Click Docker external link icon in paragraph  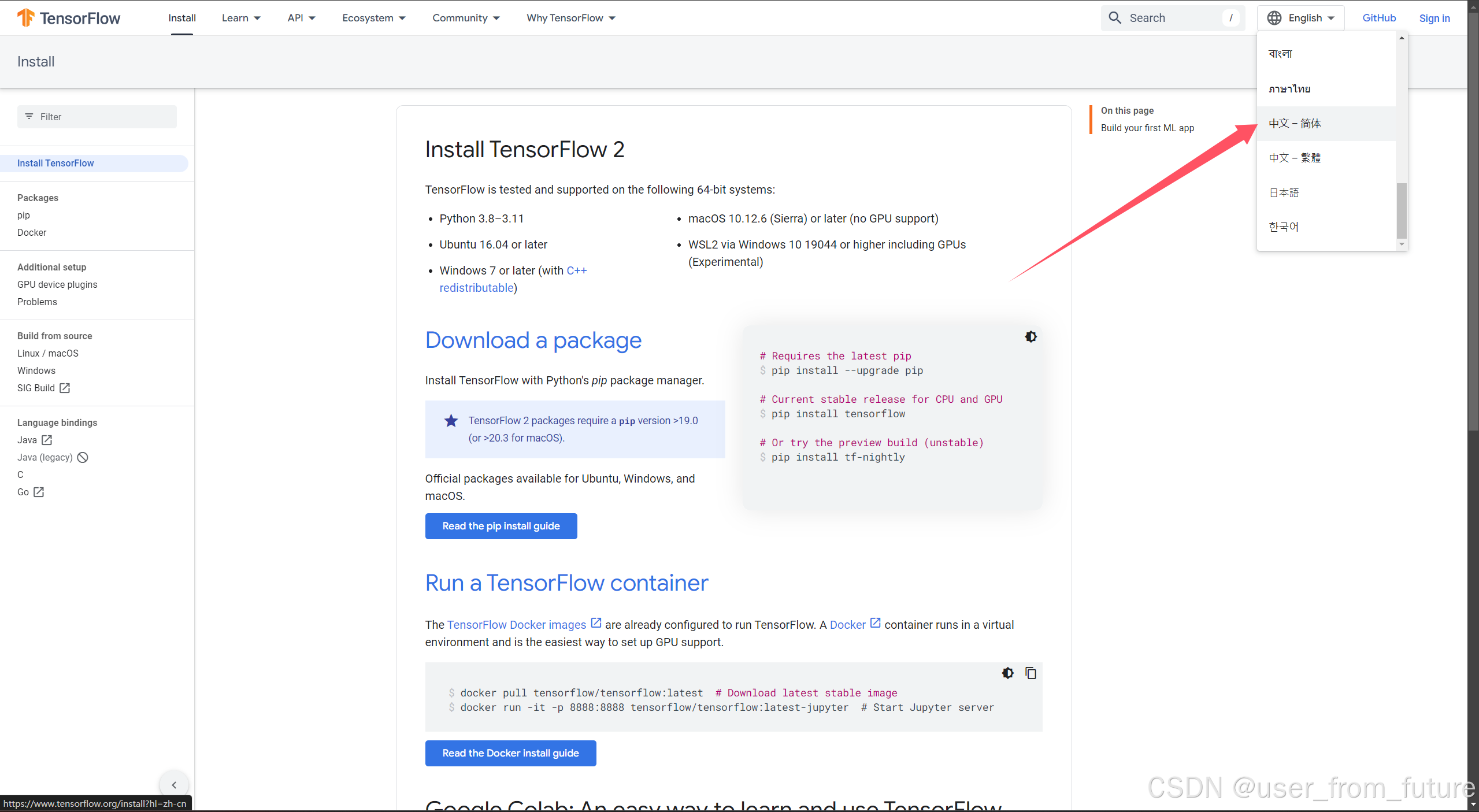(875, 623)
